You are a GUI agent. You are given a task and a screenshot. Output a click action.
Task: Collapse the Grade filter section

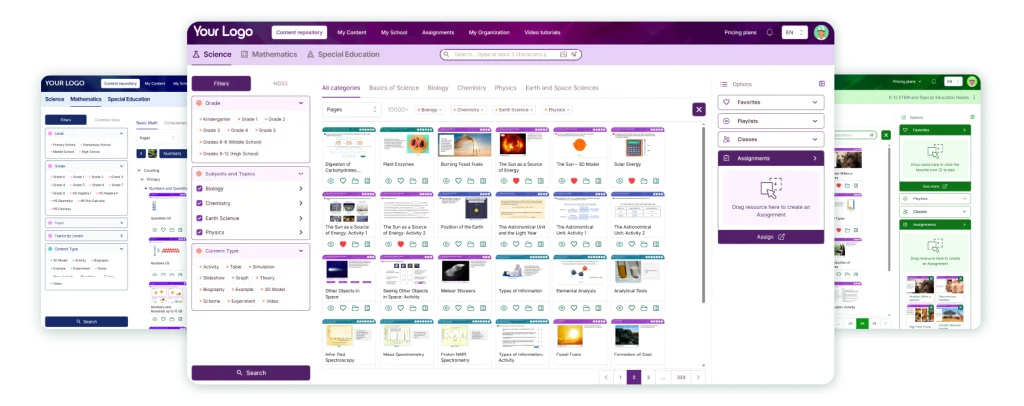[x=301, y=103]
